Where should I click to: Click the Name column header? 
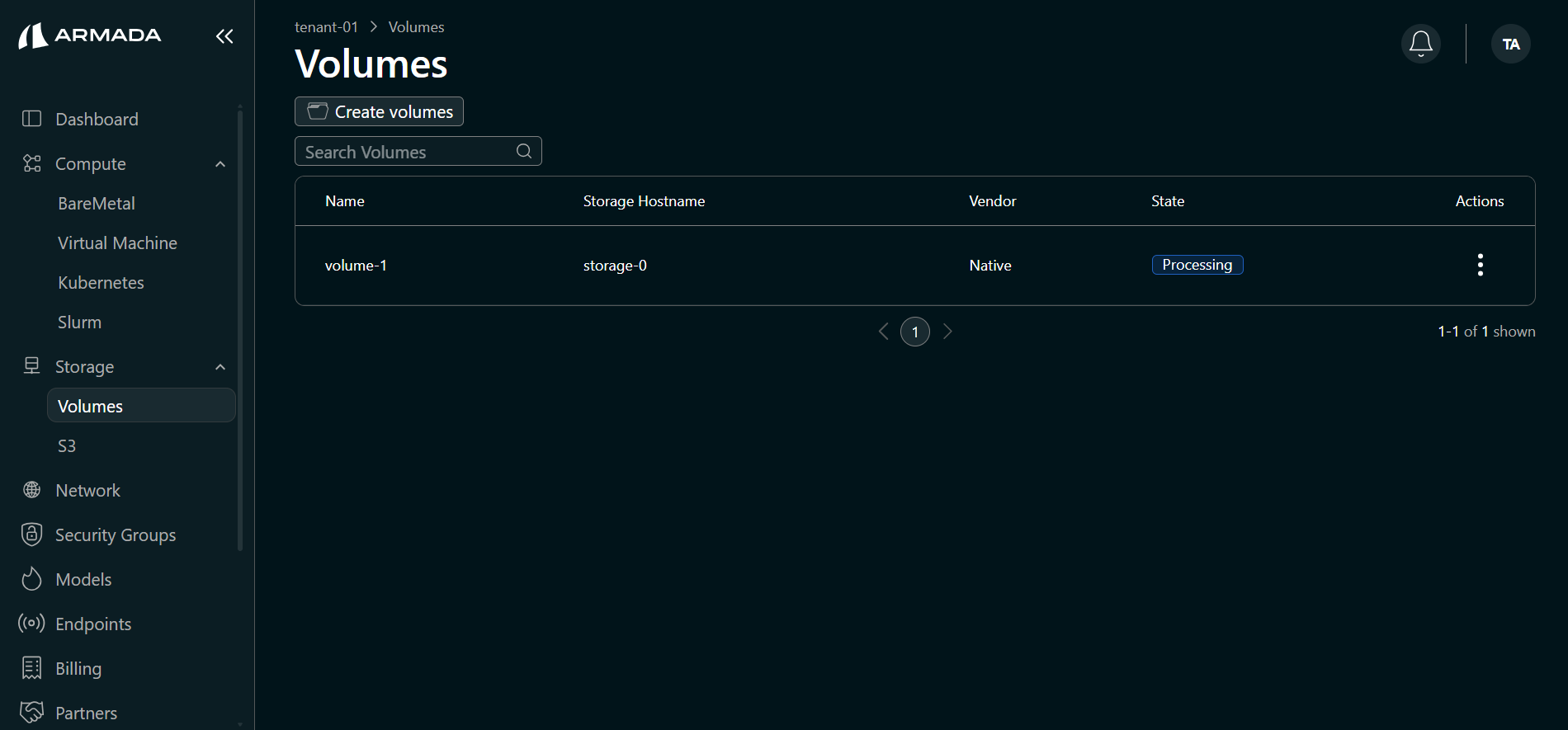345,200
